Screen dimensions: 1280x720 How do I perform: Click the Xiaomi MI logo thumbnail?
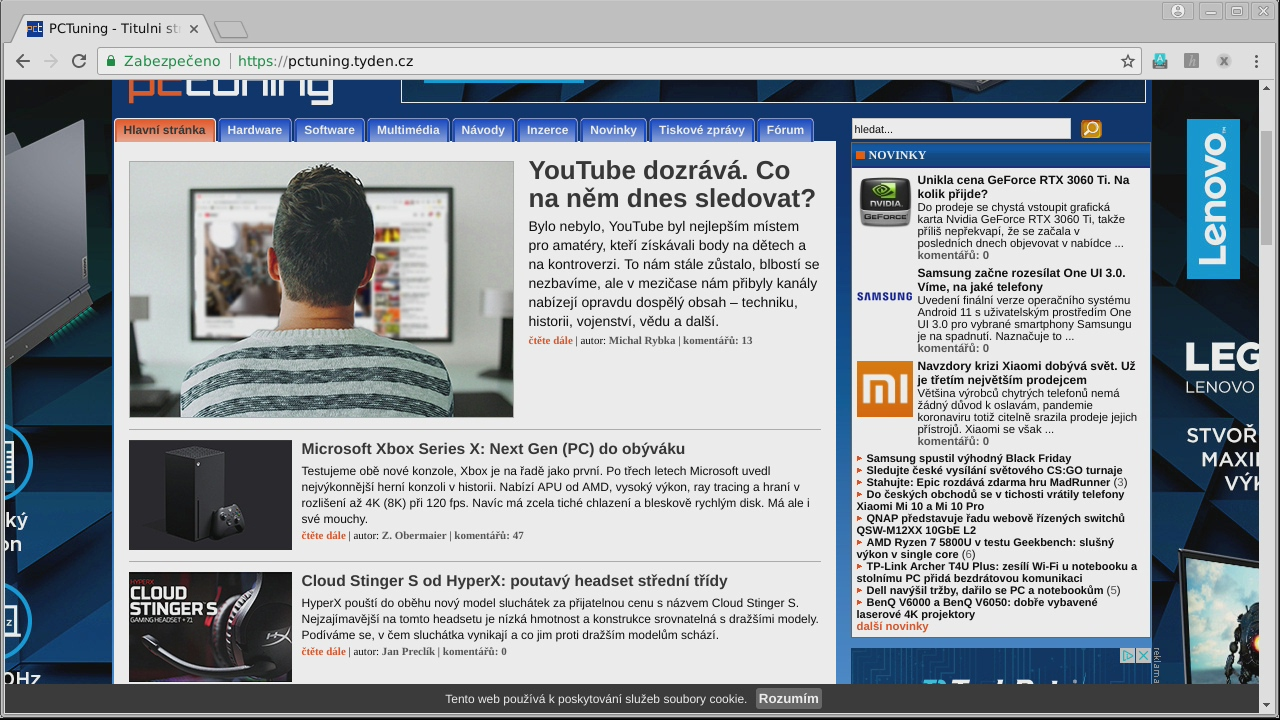(884, 389)
